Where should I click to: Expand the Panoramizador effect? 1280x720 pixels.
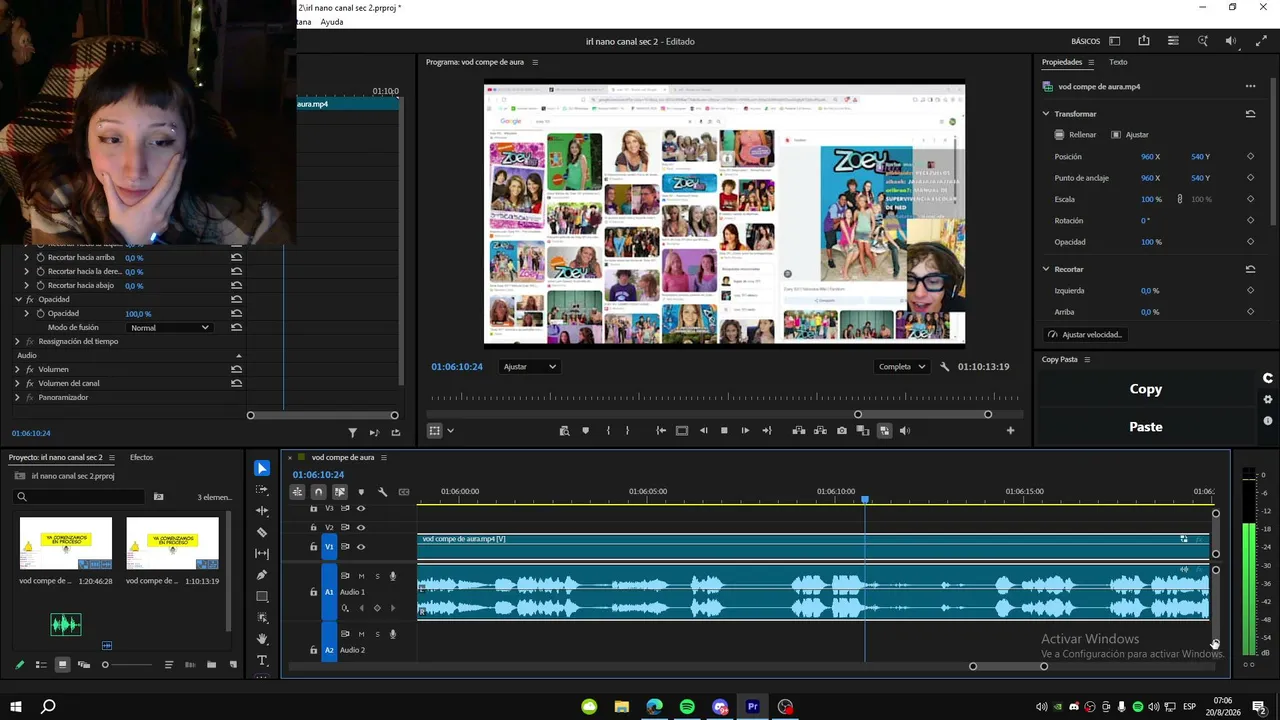(17, 397)
